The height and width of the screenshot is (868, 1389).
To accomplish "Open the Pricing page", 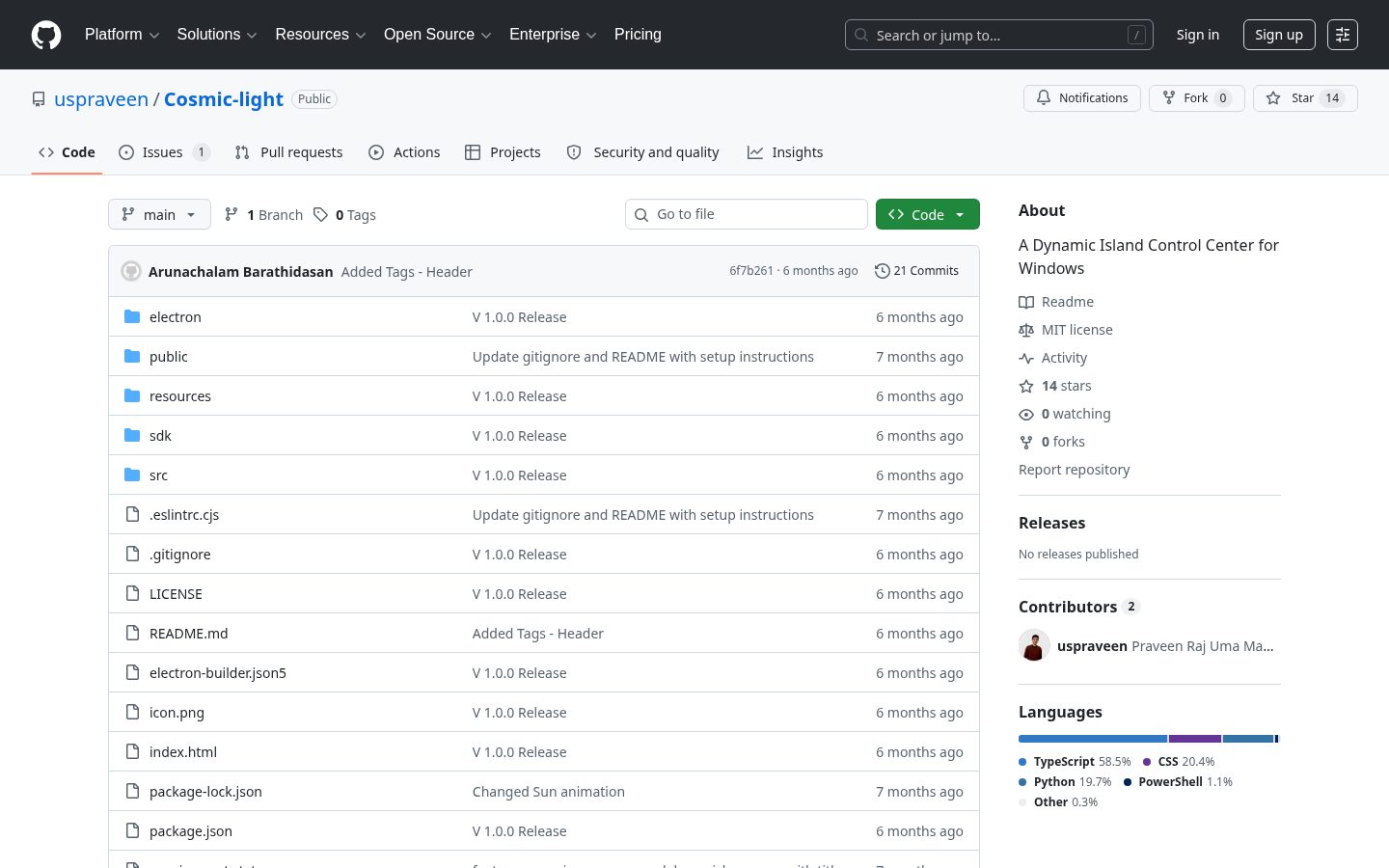I will point(638,35).
